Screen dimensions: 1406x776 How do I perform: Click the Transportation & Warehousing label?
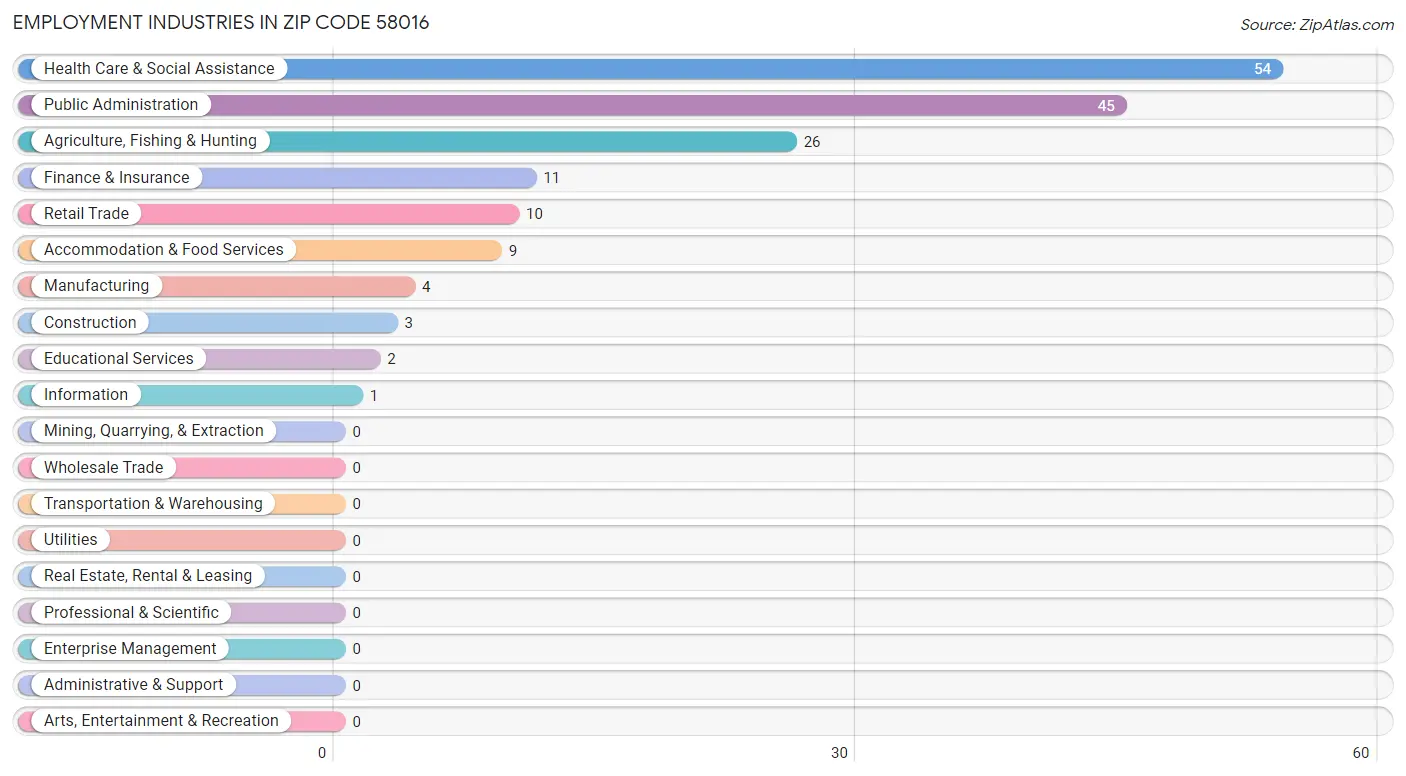[153, 504]
